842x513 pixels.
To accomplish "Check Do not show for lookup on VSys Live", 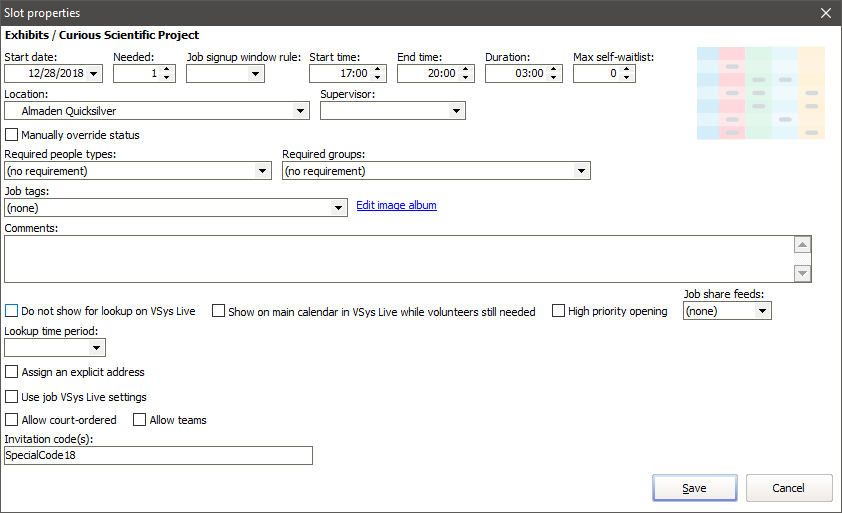I will (x=12, y=311).
